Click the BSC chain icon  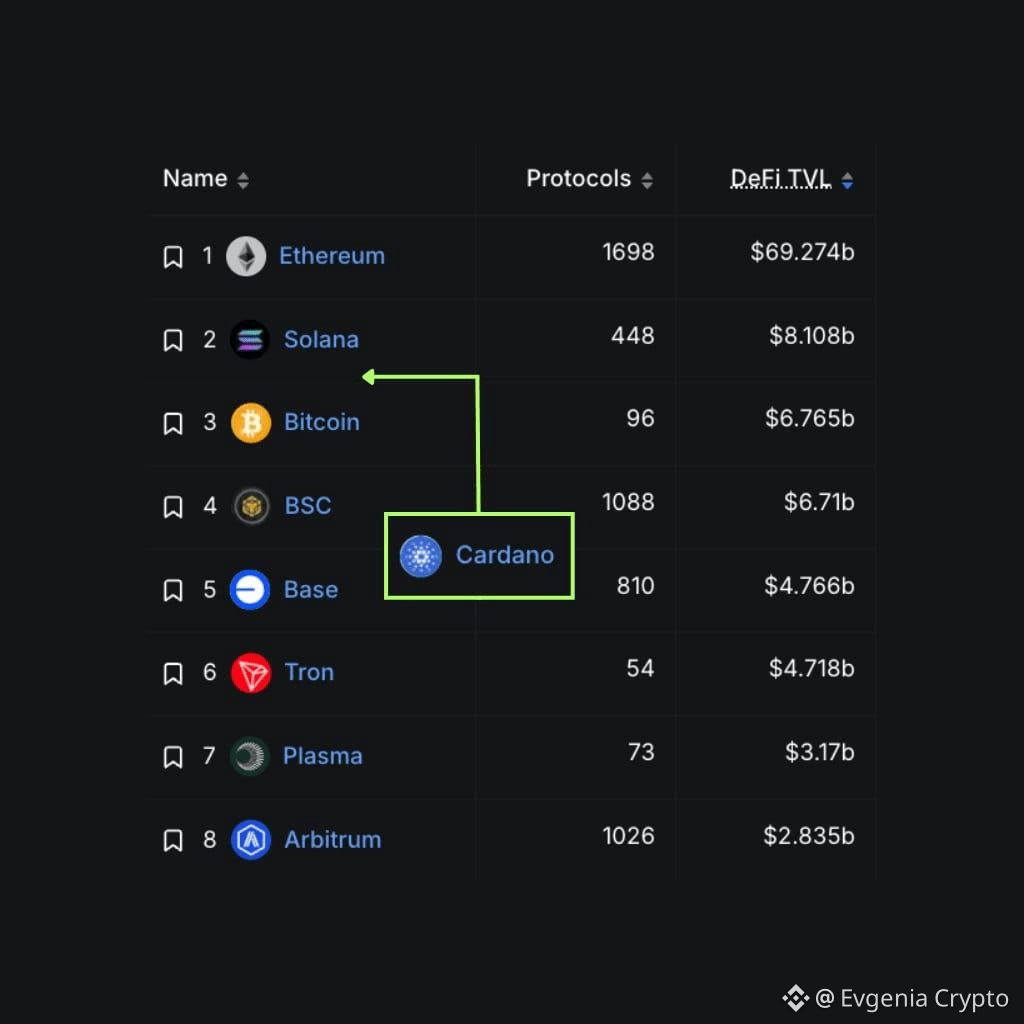pyautogui.click(x=251, y=506)
